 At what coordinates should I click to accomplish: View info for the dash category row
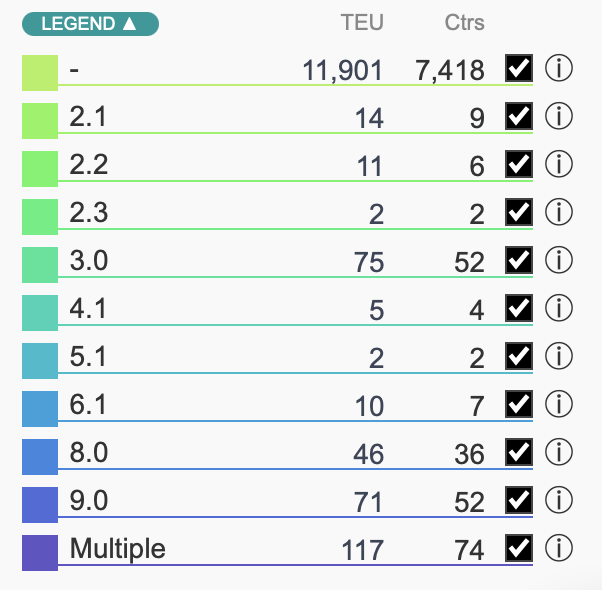point(558,69)
